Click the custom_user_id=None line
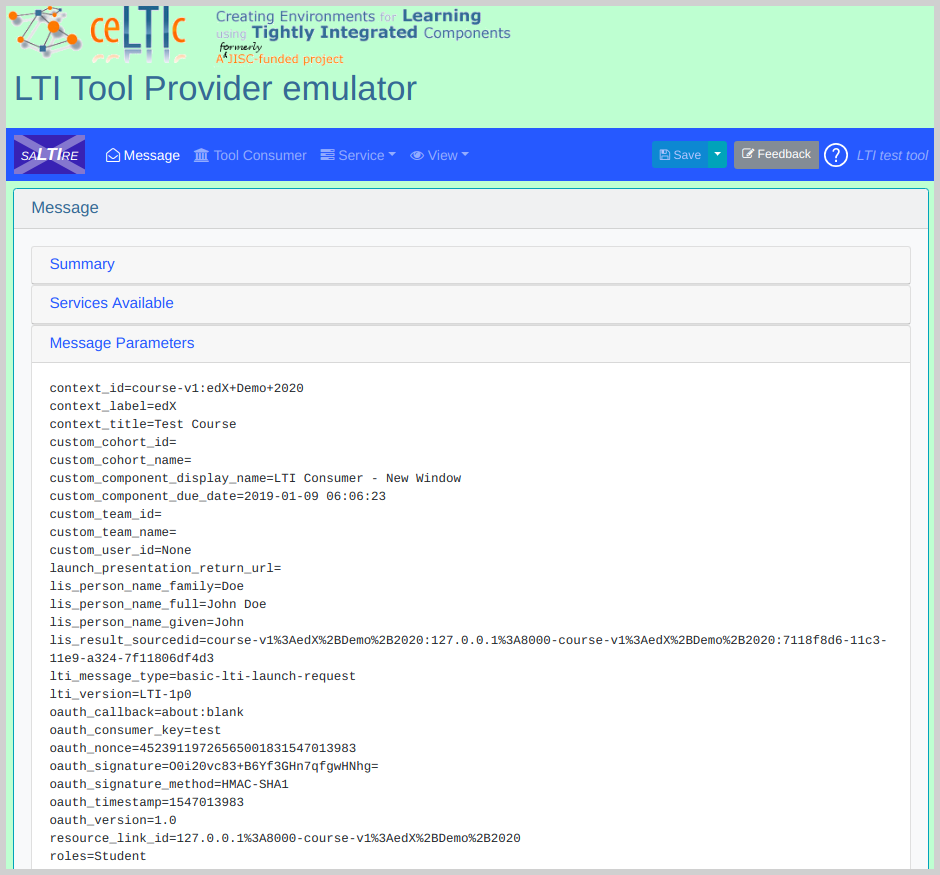The height and width of the screenshot is (875, 940). click(120, 550)
